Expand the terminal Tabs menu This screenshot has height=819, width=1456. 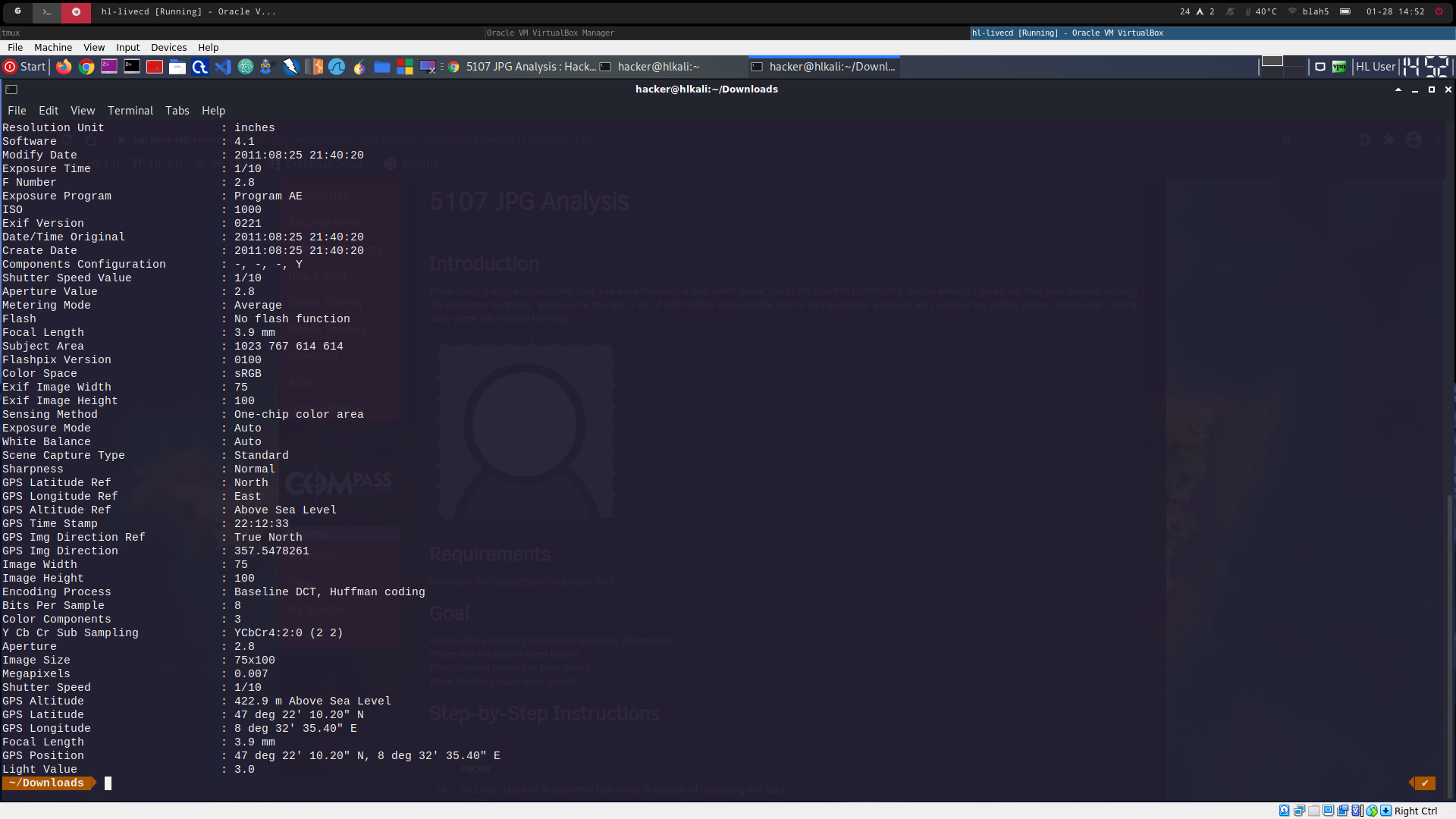[177, 111]
